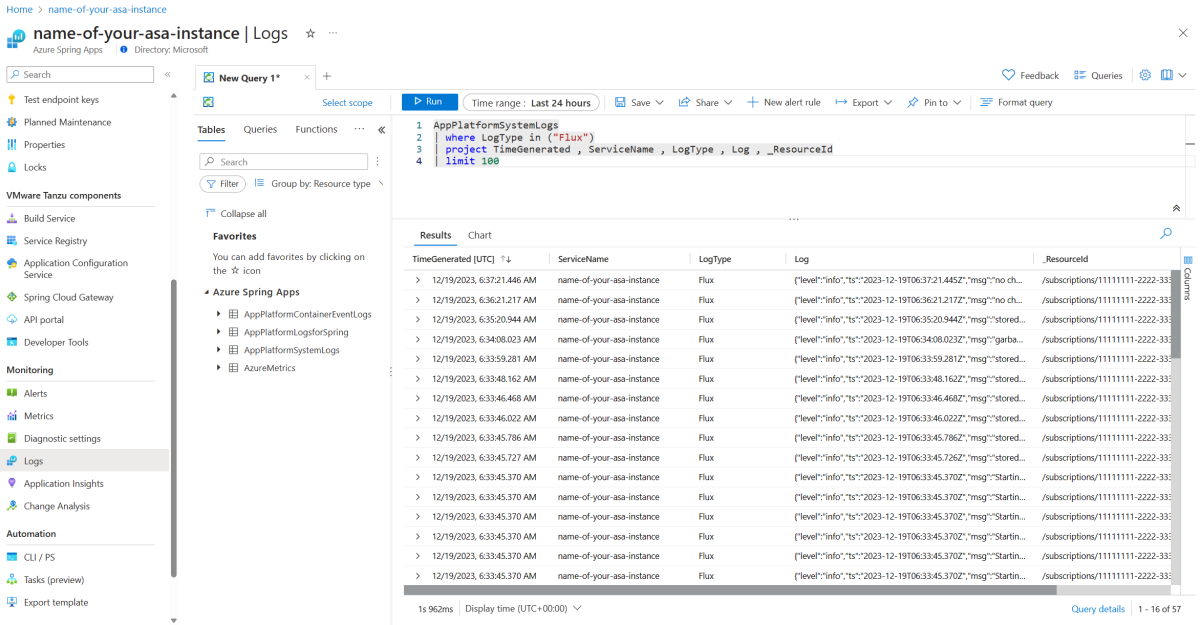Open Diagnostic settings in sidebar
Viewport: 1200px width, 625px height.
62,438
